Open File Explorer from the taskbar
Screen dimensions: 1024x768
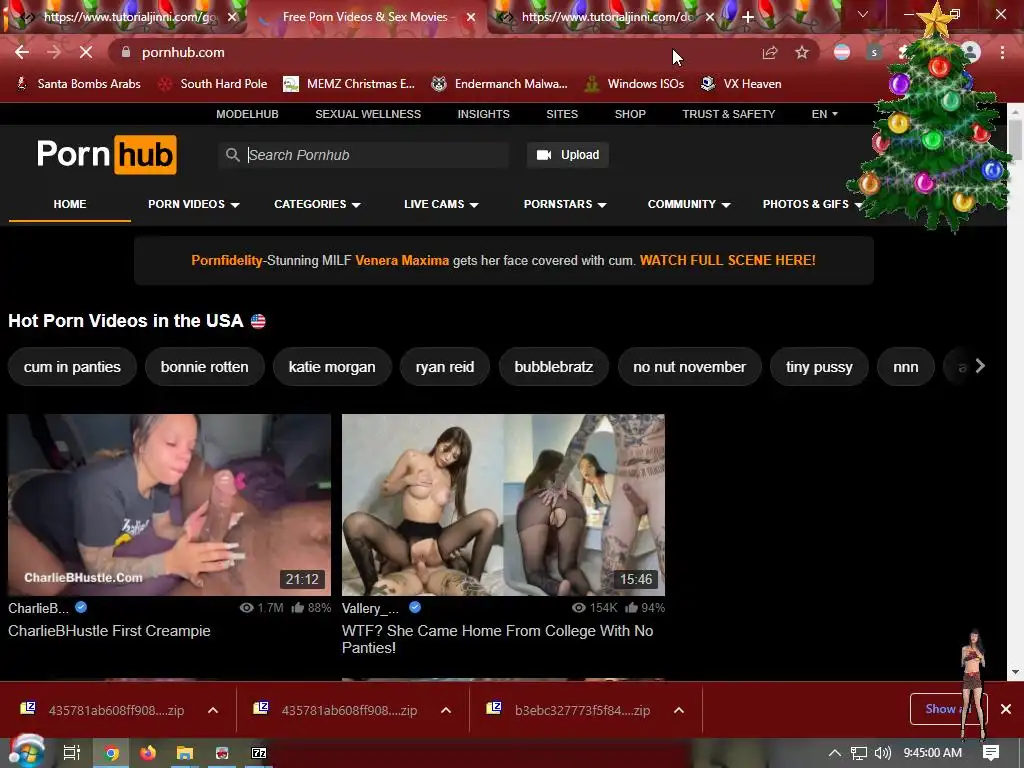click(x=185, y=753)
